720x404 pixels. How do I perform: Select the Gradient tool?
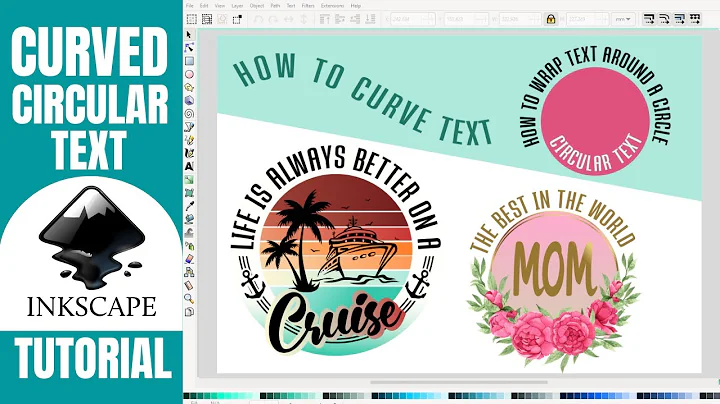pos(189,180)
